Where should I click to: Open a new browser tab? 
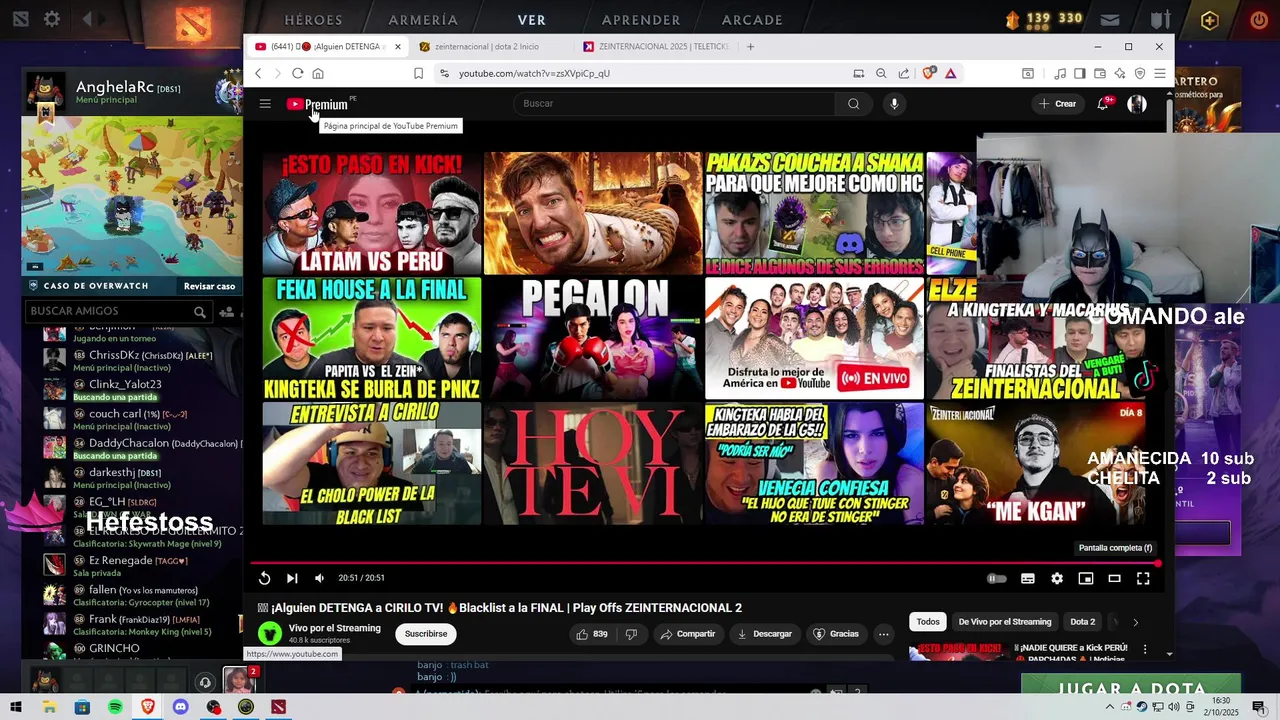[x=751, y=46]
